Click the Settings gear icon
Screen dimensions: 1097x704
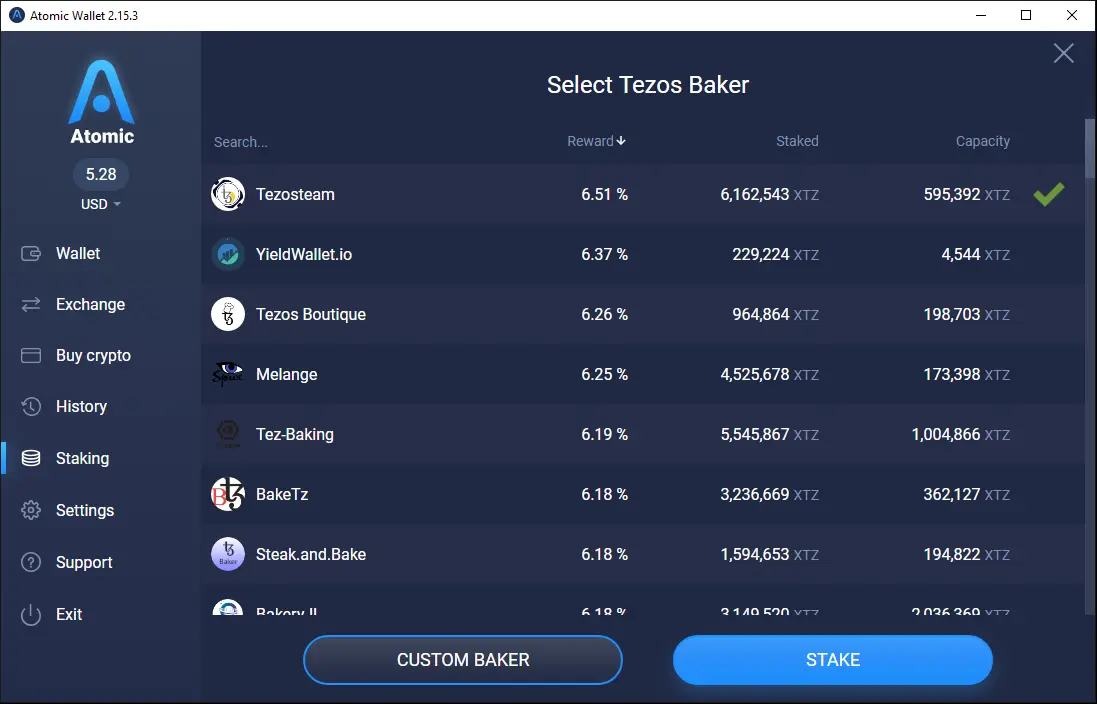pos(31,510)
